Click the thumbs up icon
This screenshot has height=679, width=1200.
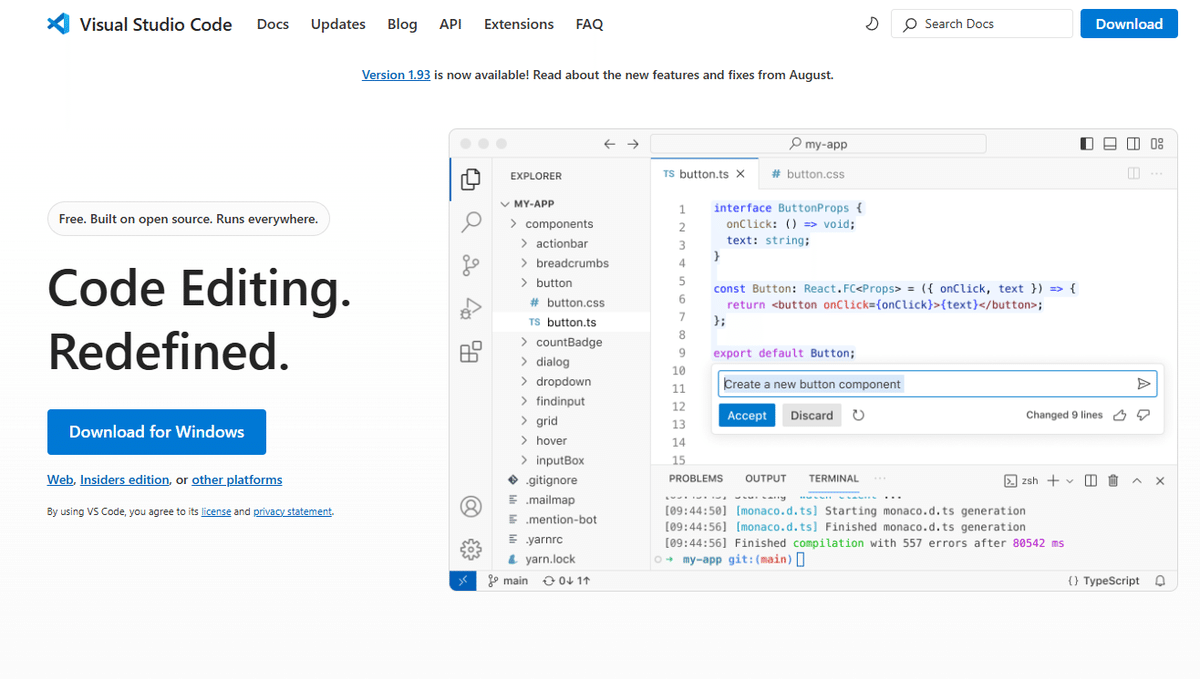pyautogui.click(x=1119, y=415)
